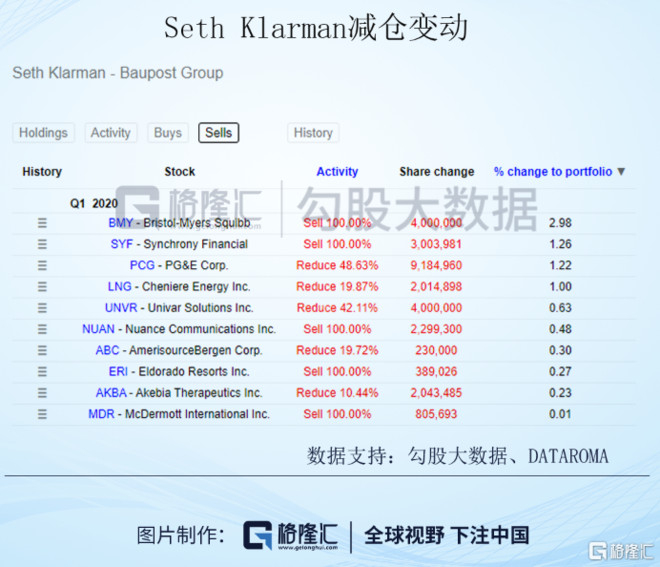Open the AKBA ticker link
The image size is (660, 567).
coord(111,393)
